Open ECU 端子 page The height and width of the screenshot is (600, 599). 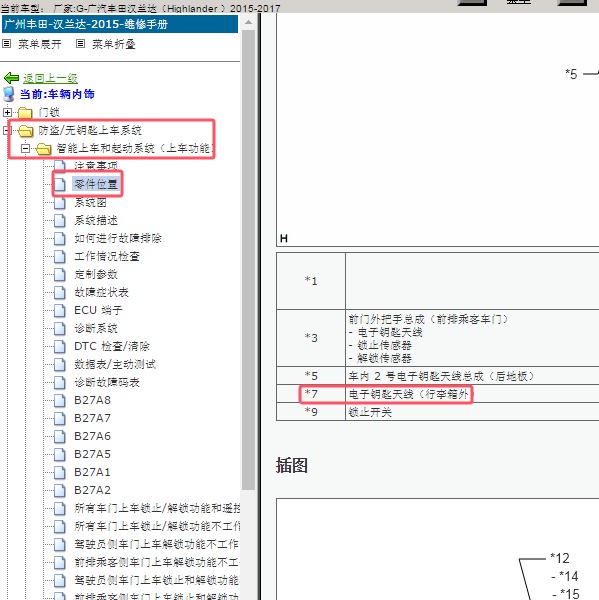point(98,310)
